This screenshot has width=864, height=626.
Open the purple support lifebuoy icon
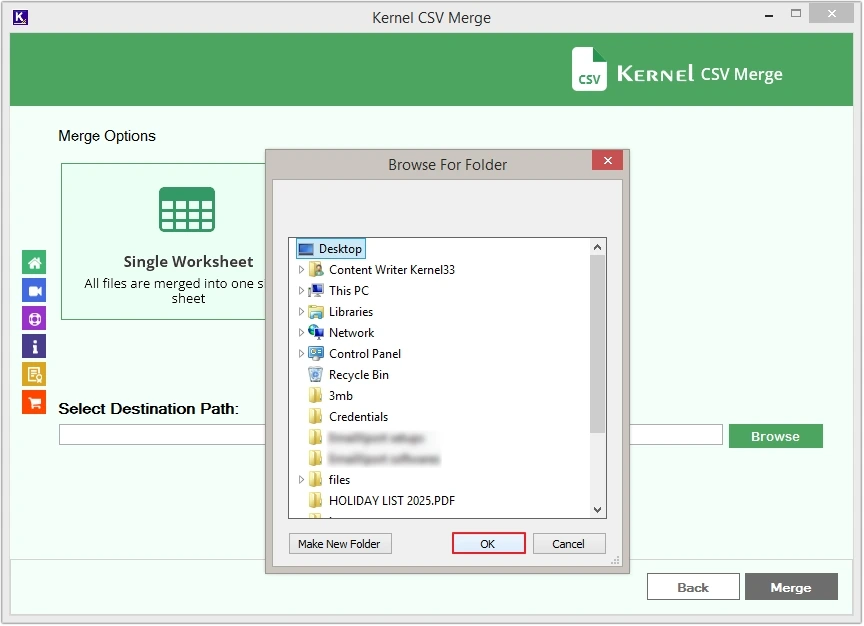[x=34, y=319]
